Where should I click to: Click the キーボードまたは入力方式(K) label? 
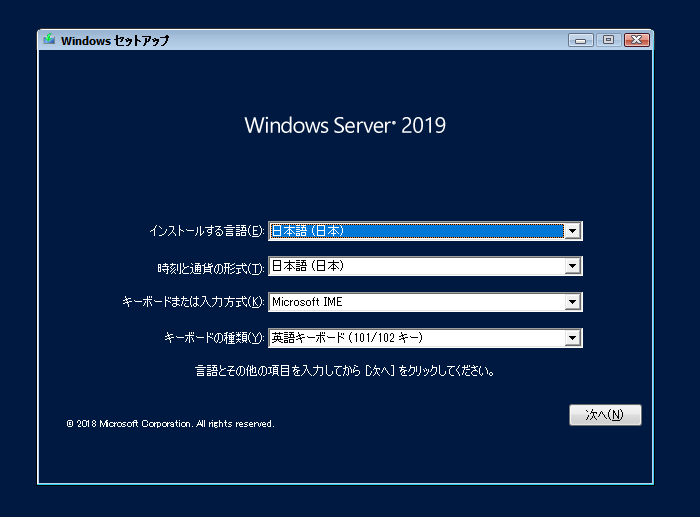pos(193,302)
